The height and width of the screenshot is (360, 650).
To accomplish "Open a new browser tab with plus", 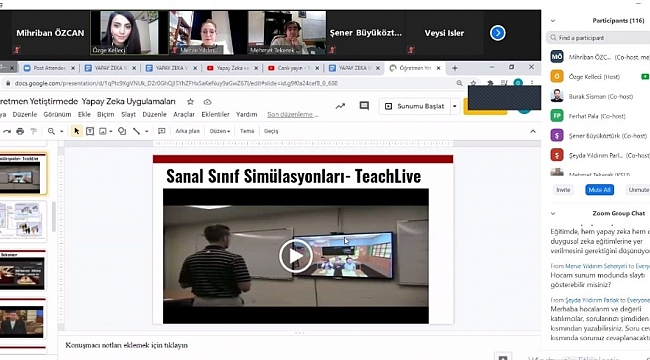I will 455,68.
